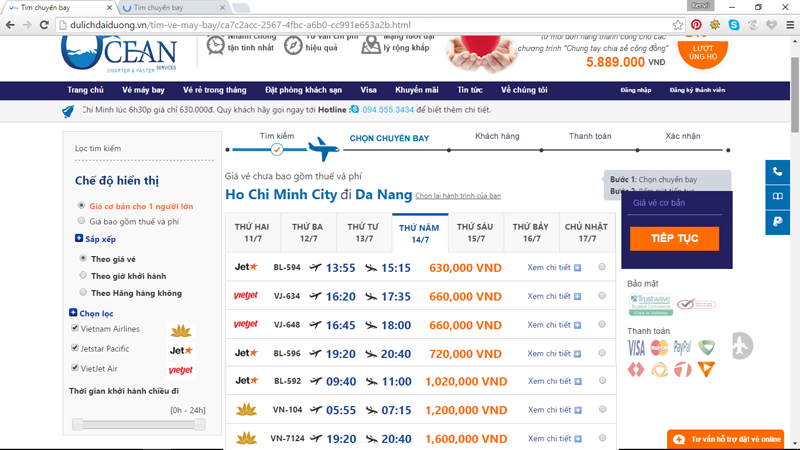Switch to THỨ SÁU 15/7 tab
This screenshot has height=450, width=800.
(475, 233)
